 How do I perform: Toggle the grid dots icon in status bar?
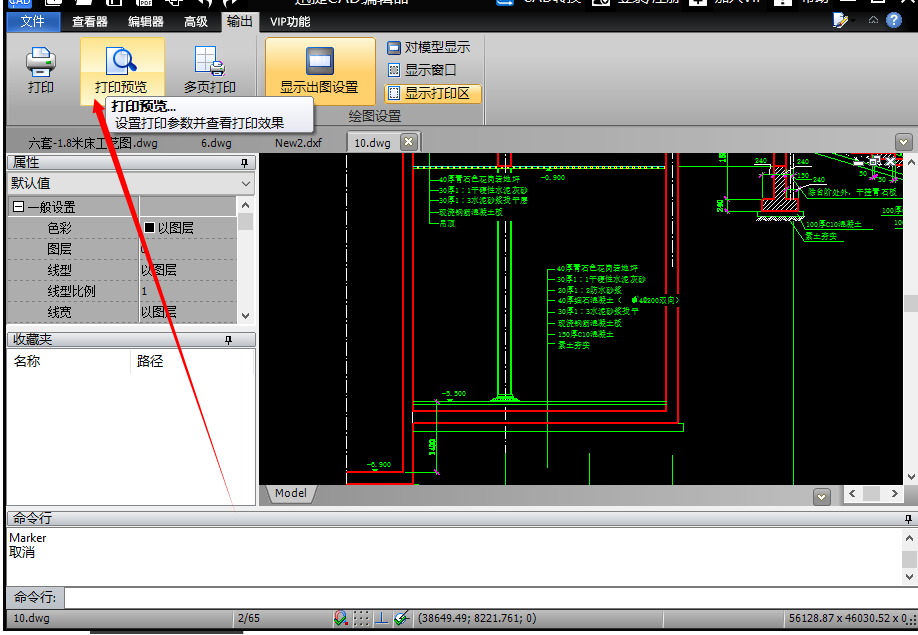pos(361,618)
